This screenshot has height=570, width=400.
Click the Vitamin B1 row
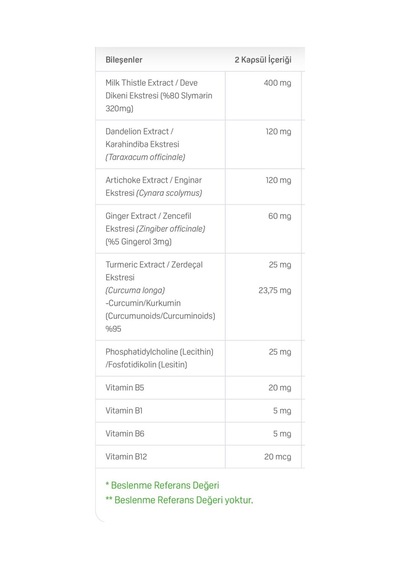point(200,411)
